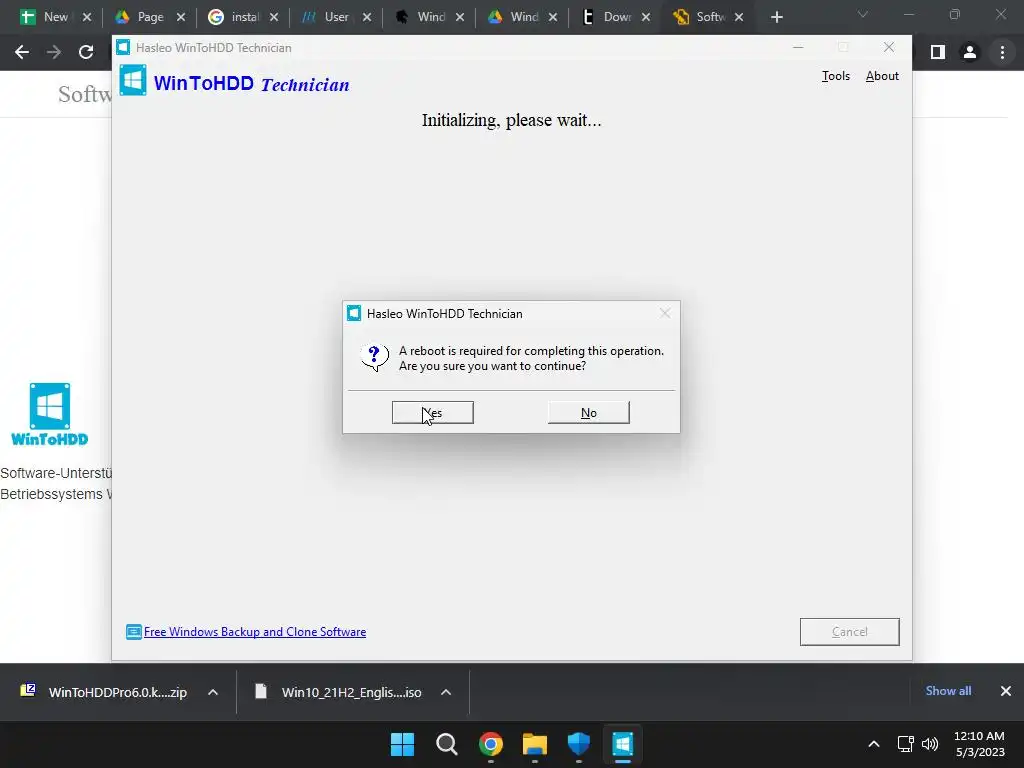Viewport: 1024px width, 768px height.
Task: Open WinToHDD from the taskbar
Action: (x=622, y=744)
